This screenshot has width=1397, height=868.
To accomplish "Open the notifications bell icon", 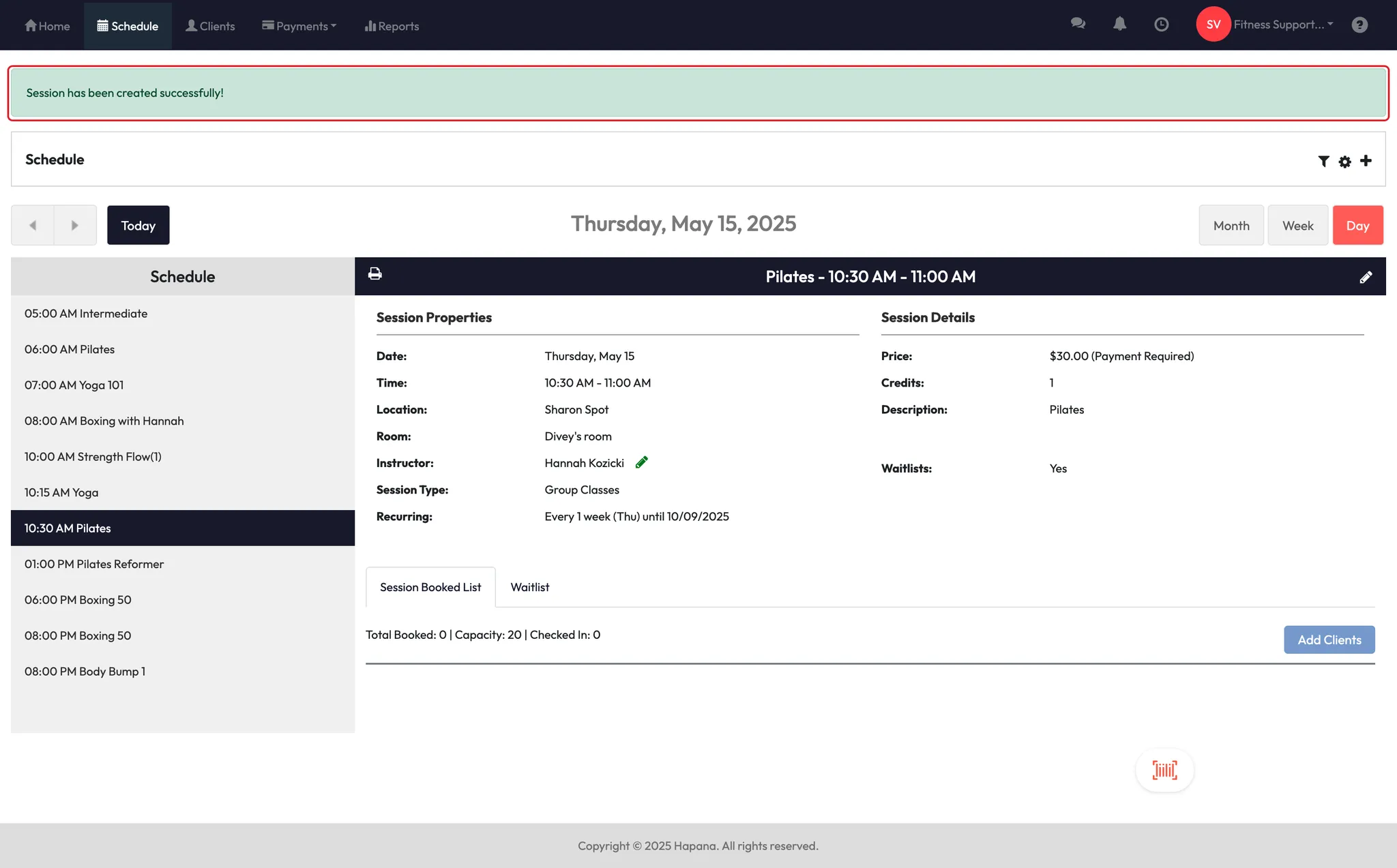I will pyautogui.click(x=1119, y=24).
